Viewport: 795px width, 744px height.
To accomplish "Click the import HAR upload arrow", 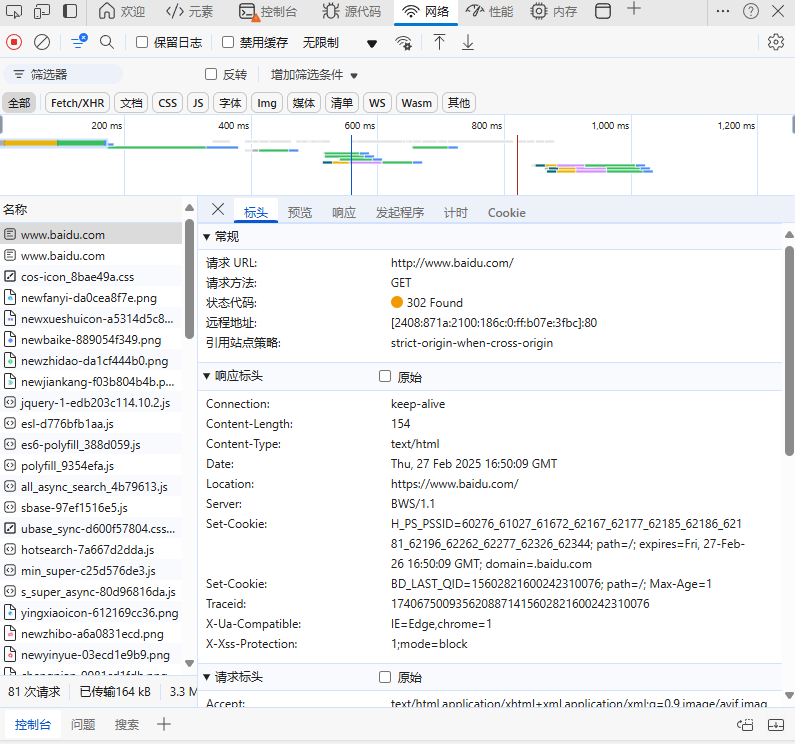I will (439, 42).
